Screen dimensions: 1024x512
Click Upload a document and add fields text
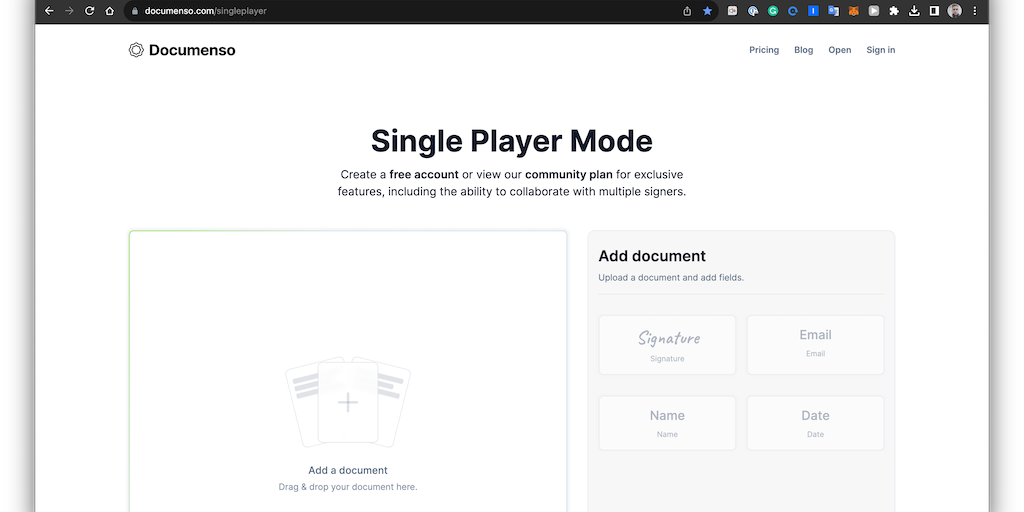(671, 278)
